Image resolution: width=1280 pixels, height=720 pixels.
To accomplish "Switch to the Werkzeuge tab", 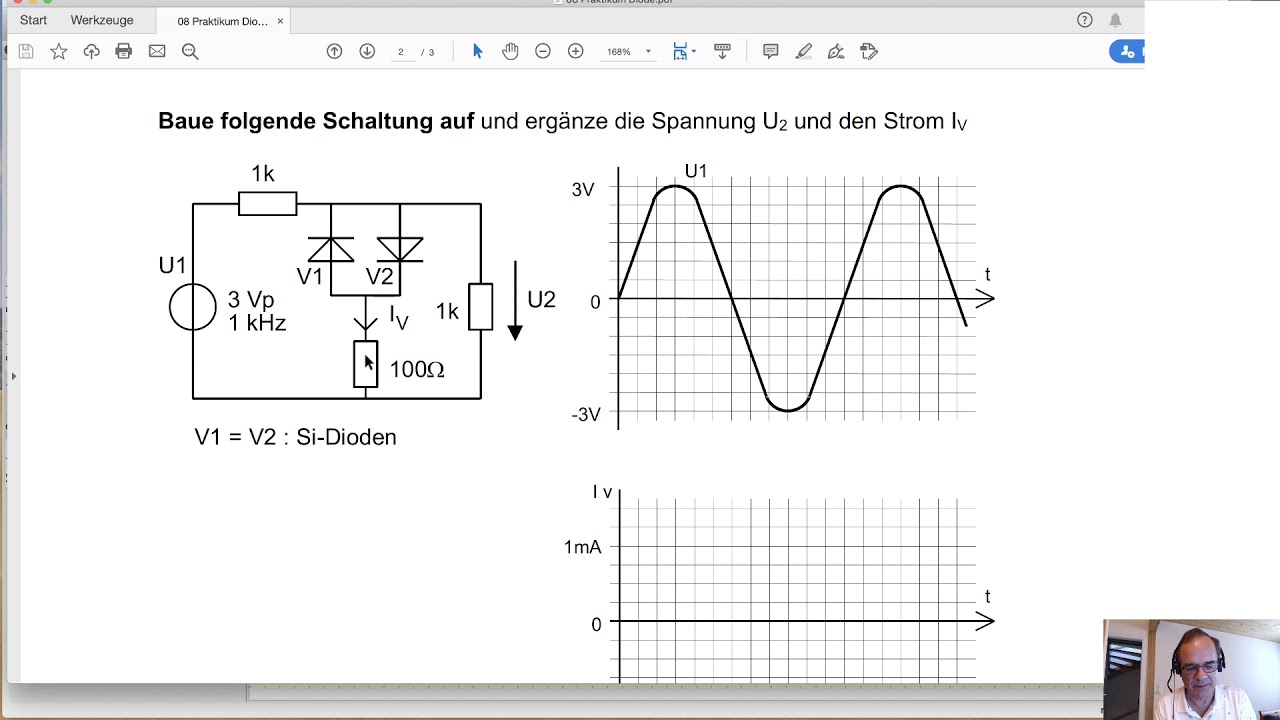I will click(102, 20).
